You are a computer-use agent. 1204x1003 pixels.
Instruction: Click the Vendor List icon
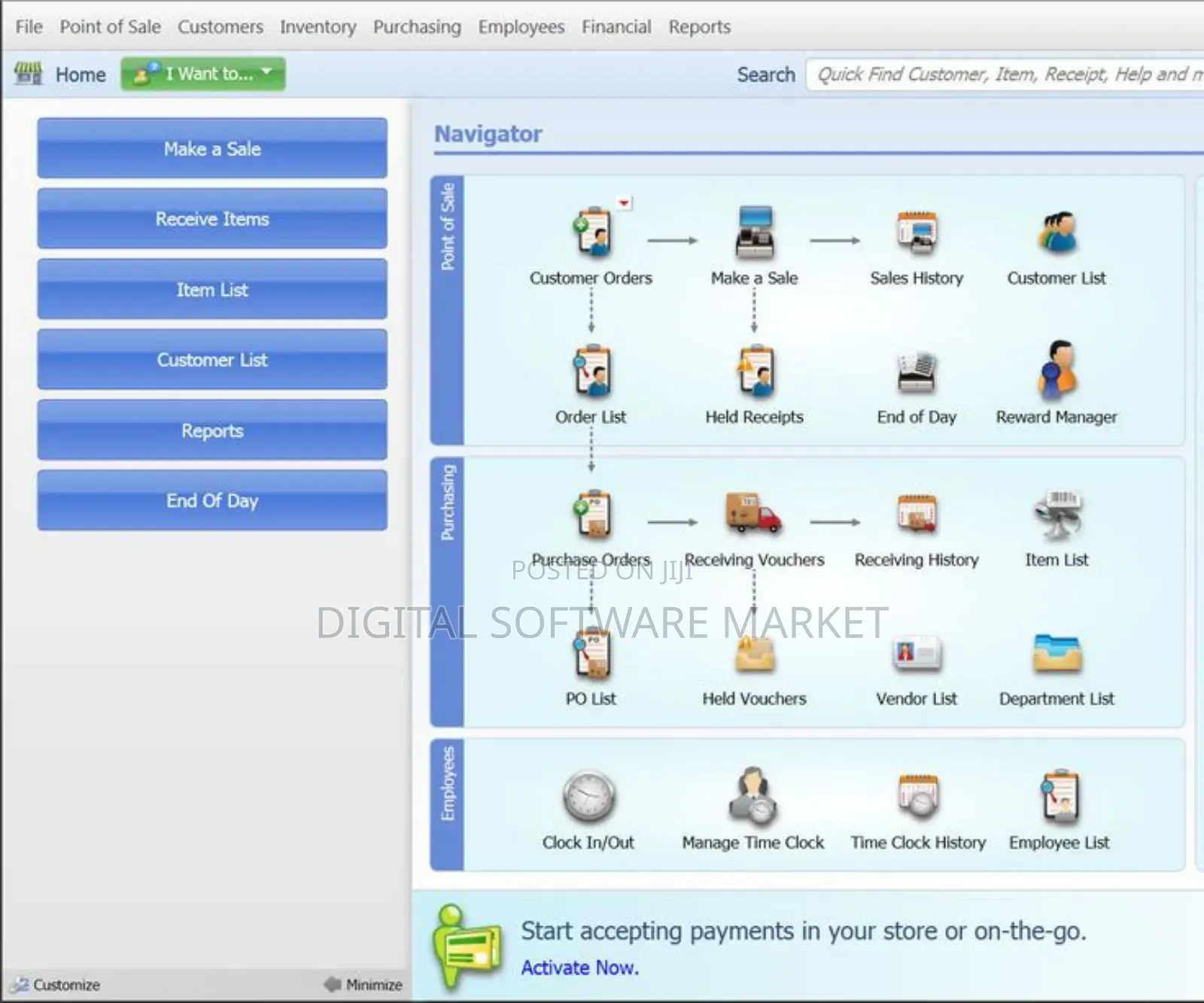916,655
